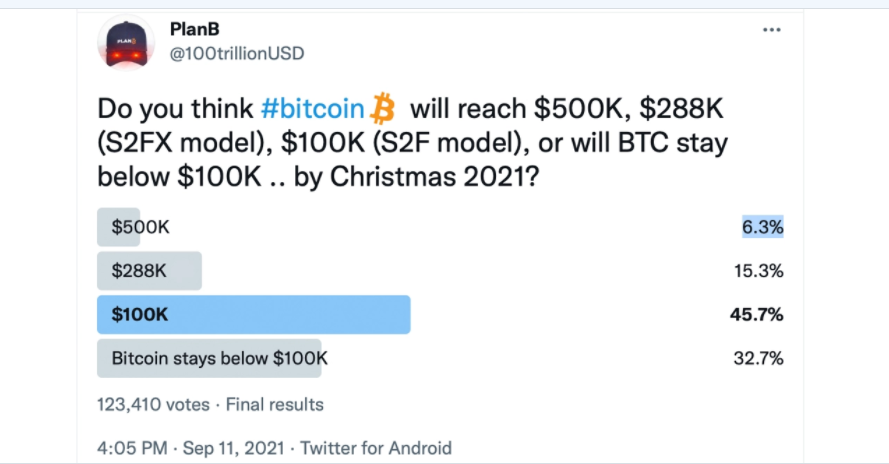Viewport: 889px width, 464px height.
Task: Click the bold 45.7% poll result
Action: pyautogui.click(x=756, y=314)
